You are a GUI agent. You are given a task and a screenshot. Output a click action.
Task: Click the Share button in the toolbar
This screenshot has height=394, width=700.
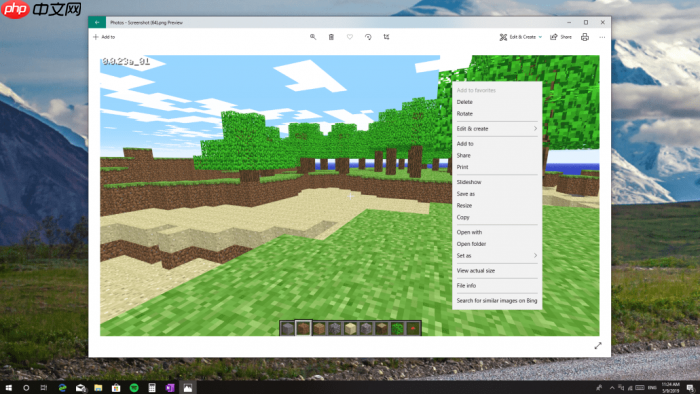click(x=561, y=37)
